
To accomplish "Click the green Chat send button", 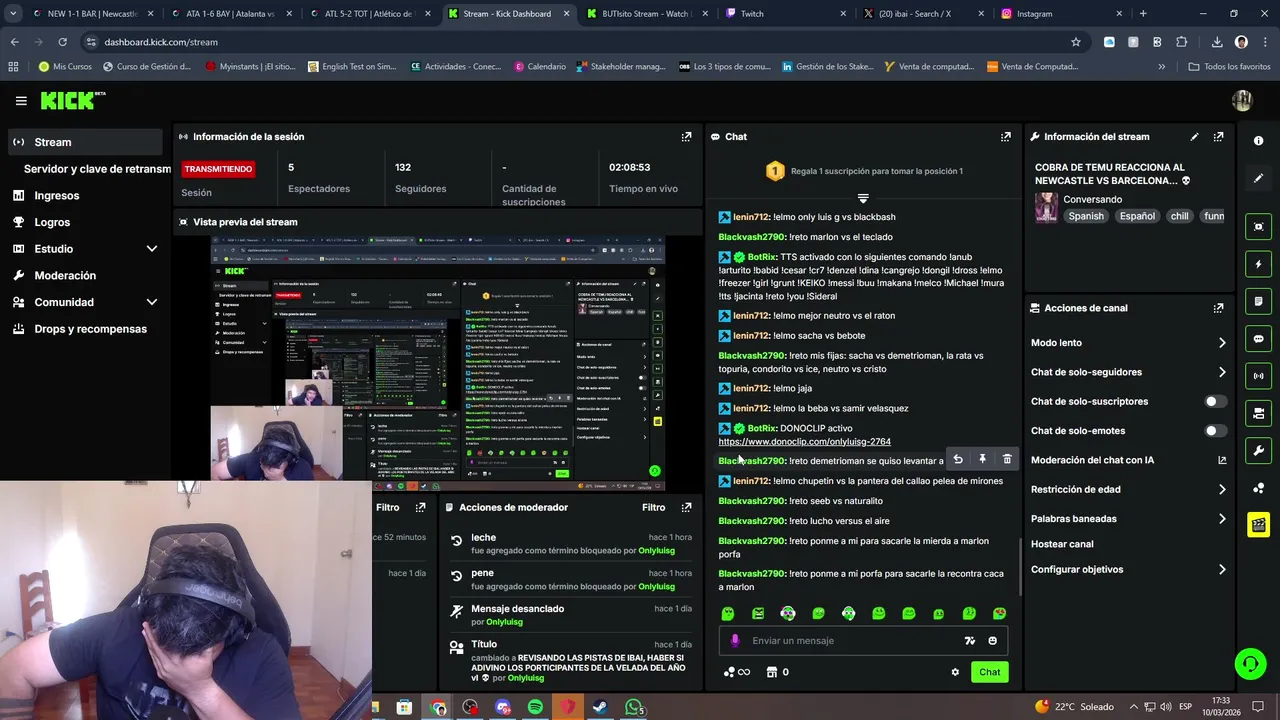I will click(989, 672).
